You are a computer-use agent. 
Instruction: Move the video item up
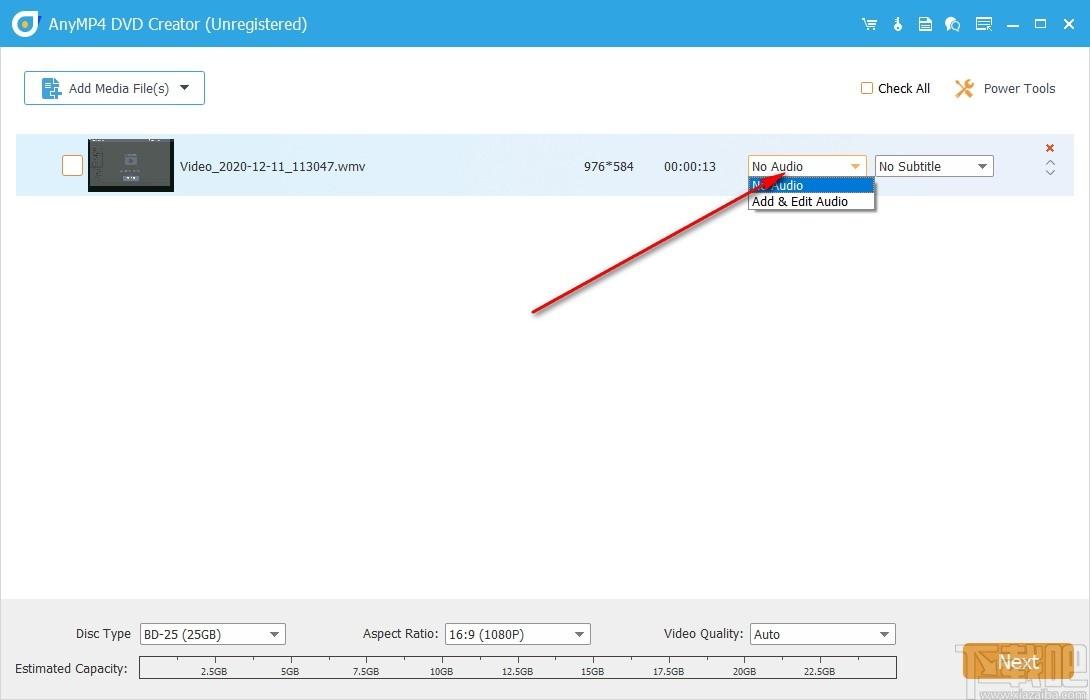point(1050,162)
